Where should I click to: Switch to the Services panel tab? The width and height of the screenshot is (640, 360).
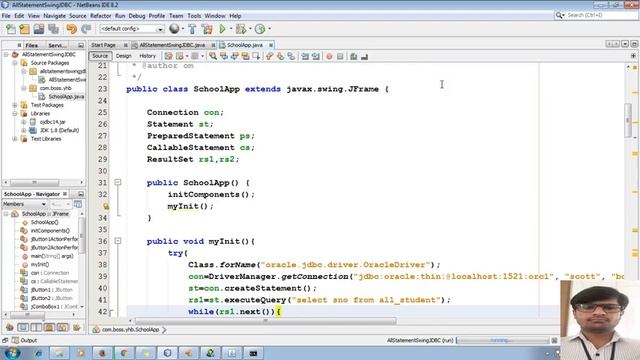click(x=57, y=45)
